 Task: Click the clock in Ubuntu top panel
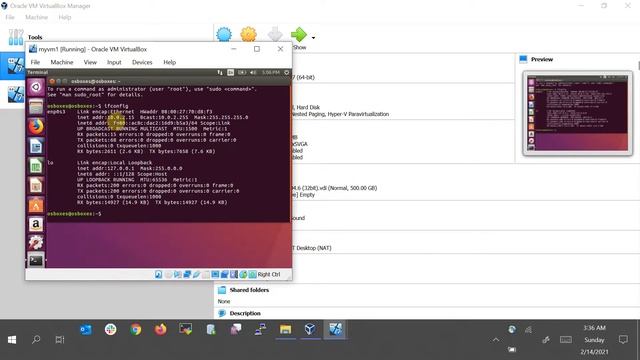click(x=271, y=72)
